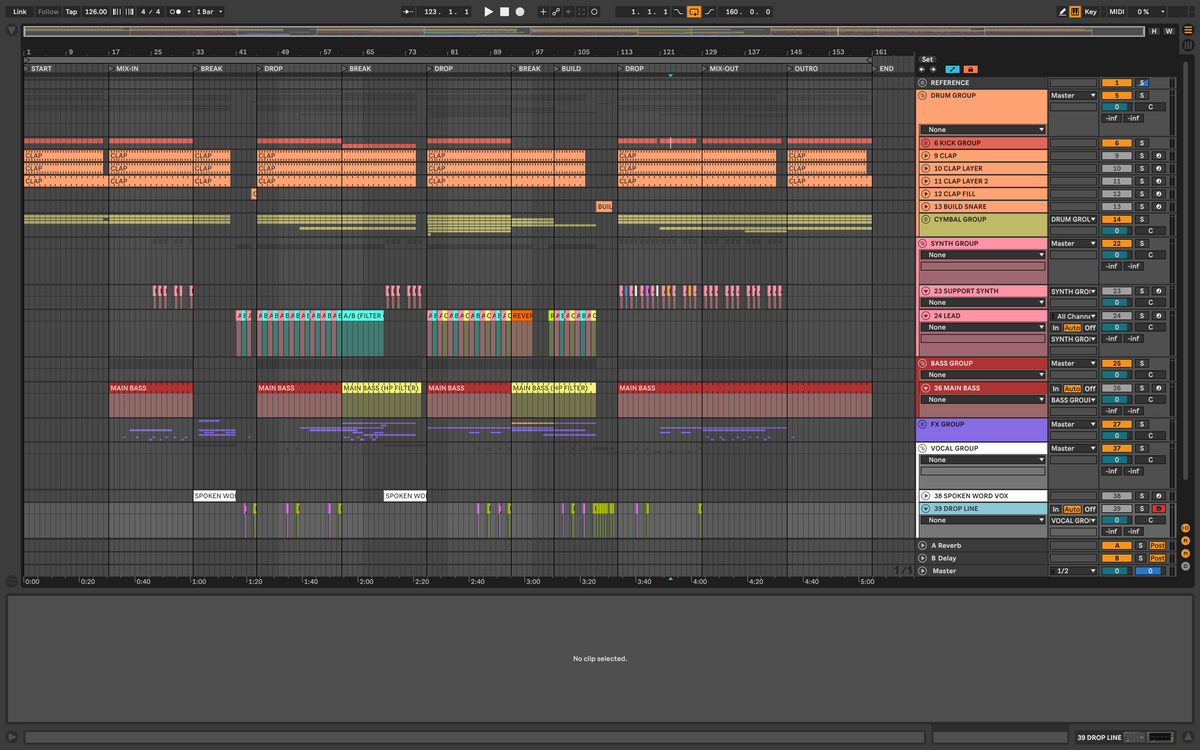Arm the 39 DROP LINE track

1158,509
